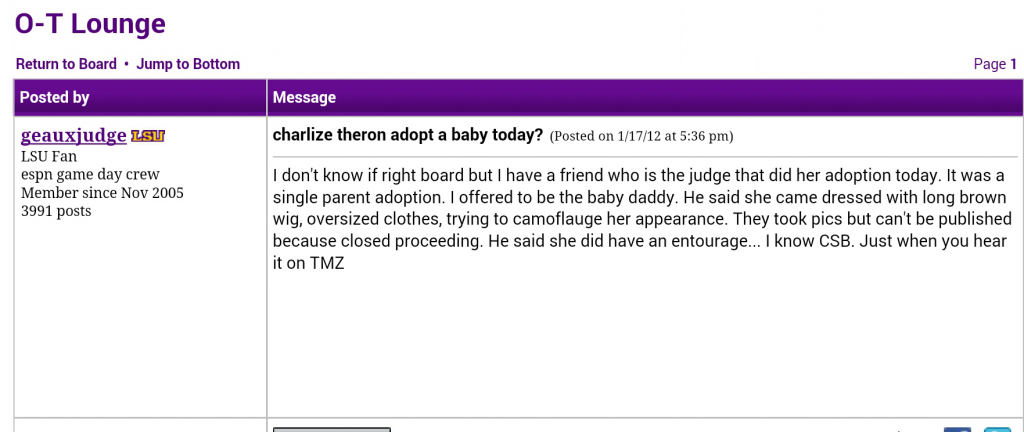Share the post via Facebook icon
This screenshot has height=432, width=1024.
[957, 429]
